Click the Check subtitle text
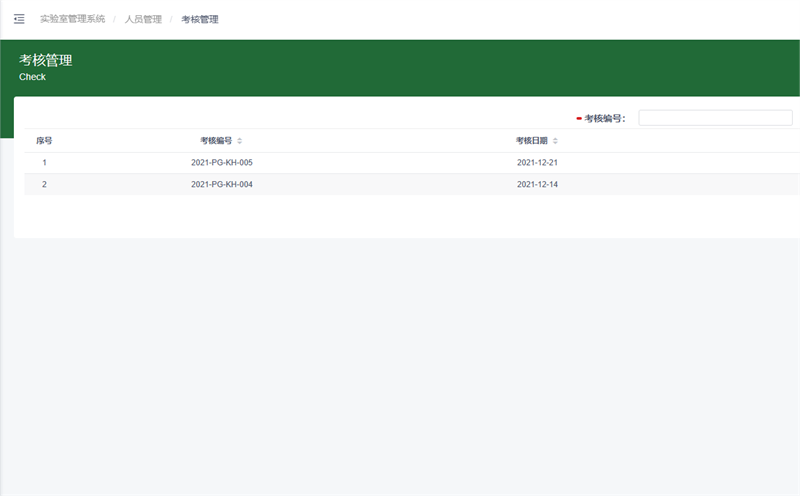Image resolution: width=800 pixels, height=496 pixels. [x=32, y=77]
